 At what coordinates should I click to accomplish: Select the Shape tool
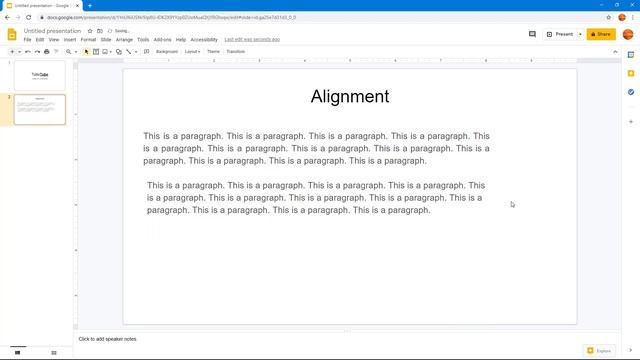click(x=119, y=52)
